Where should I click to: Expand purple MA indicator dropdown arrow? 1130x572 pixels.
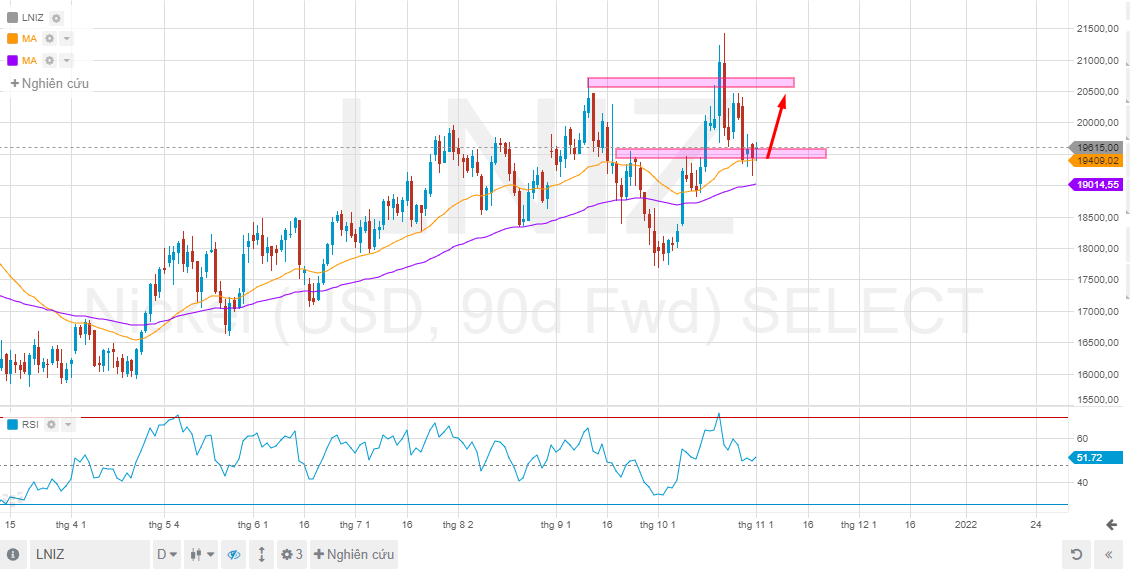click(x=66, y=61)
